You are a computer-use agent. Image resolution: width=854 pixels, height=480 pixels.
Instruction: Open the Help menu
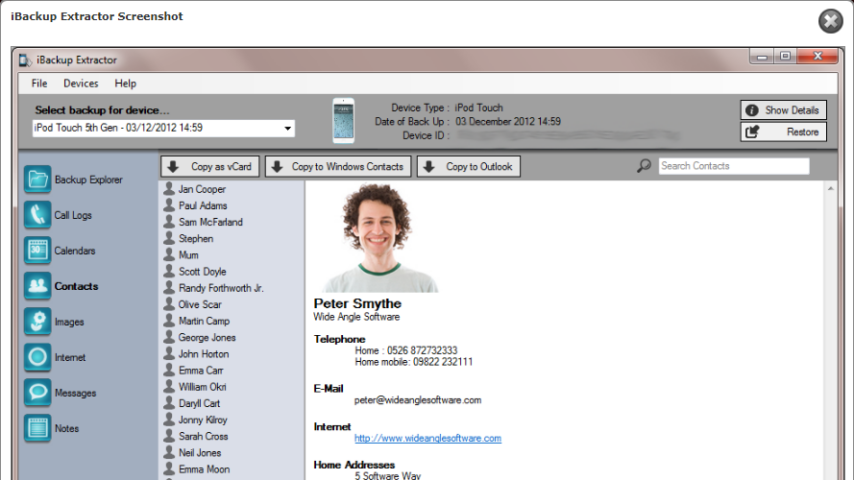125,83
